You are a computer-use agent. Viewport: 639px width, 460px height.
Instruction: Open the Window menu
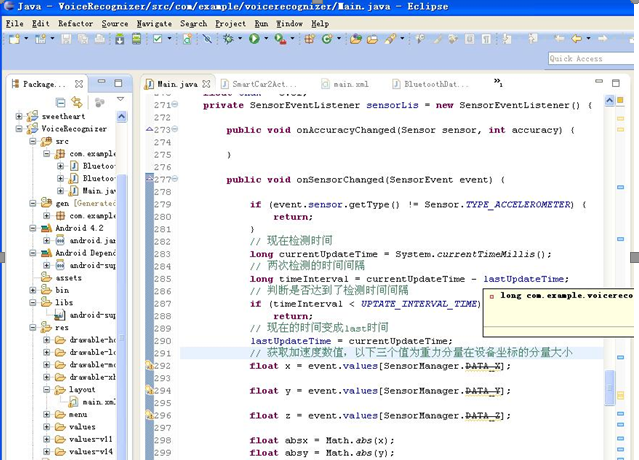pos(289,24)
